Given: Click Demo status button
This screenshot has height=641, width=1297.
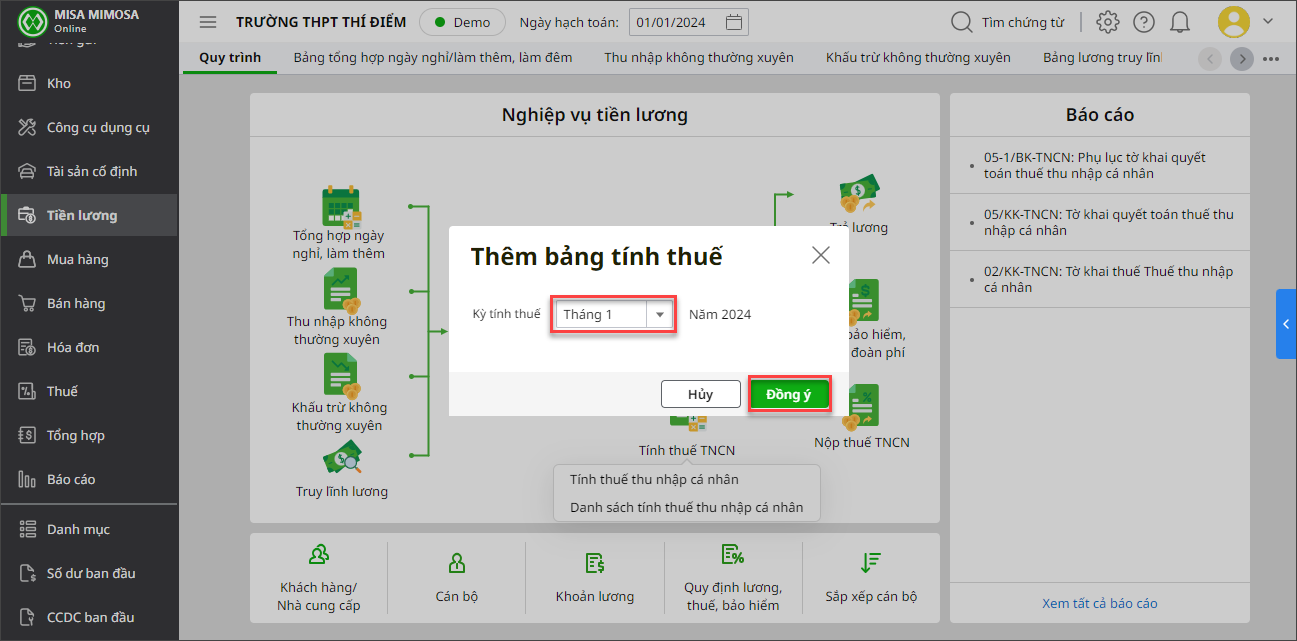Looking at the screenshot, I should point(462,22).
